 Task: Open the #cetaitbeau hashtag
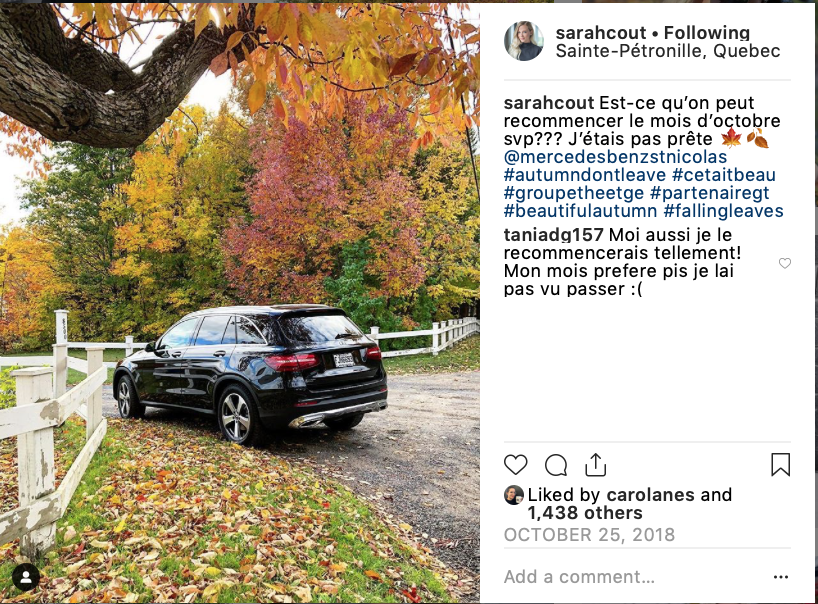coord(724,175)
